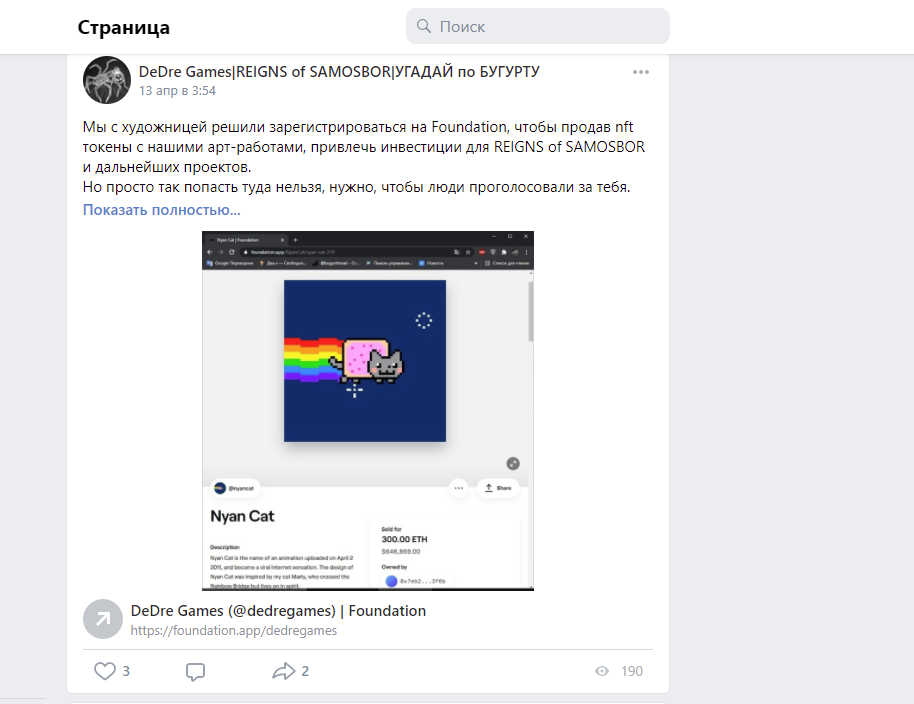Expand post with Показать полностью
The image size is (914, 704).
[x=161, y=210]
